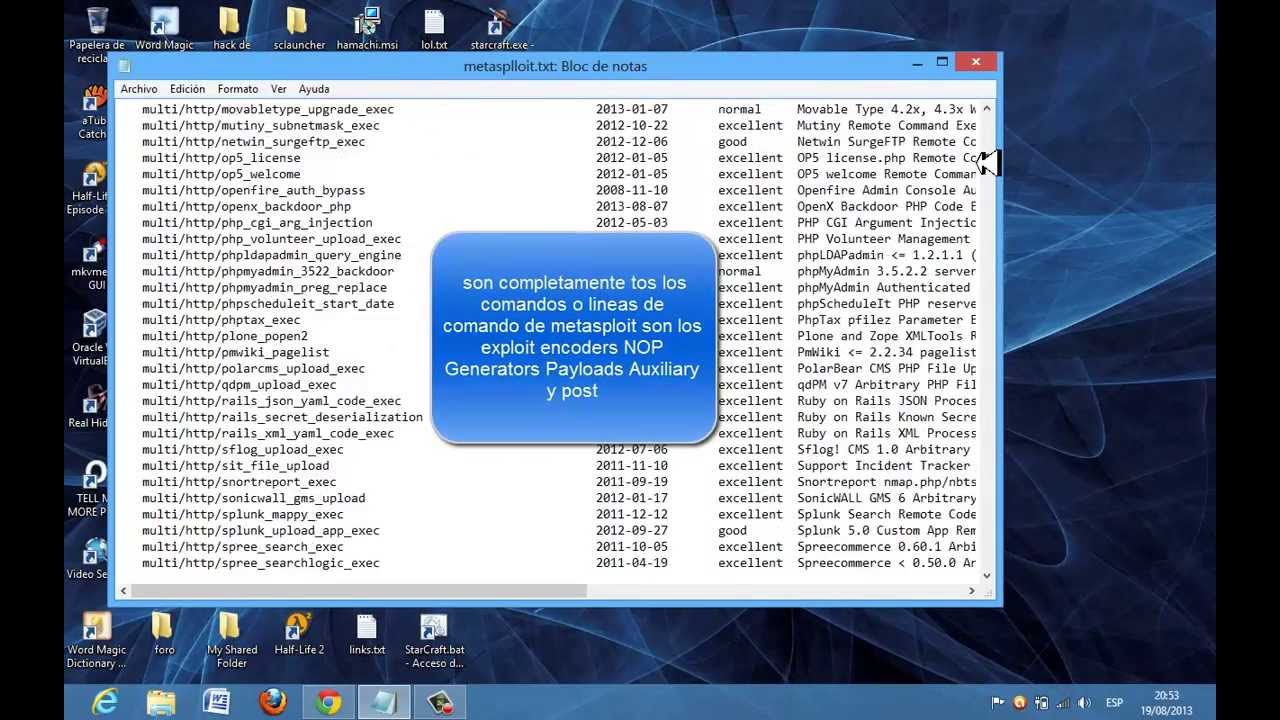This screenshot has width=1280, height=720.
Task: Select the lol.txt file icon
Action: [x=434, y=30]
